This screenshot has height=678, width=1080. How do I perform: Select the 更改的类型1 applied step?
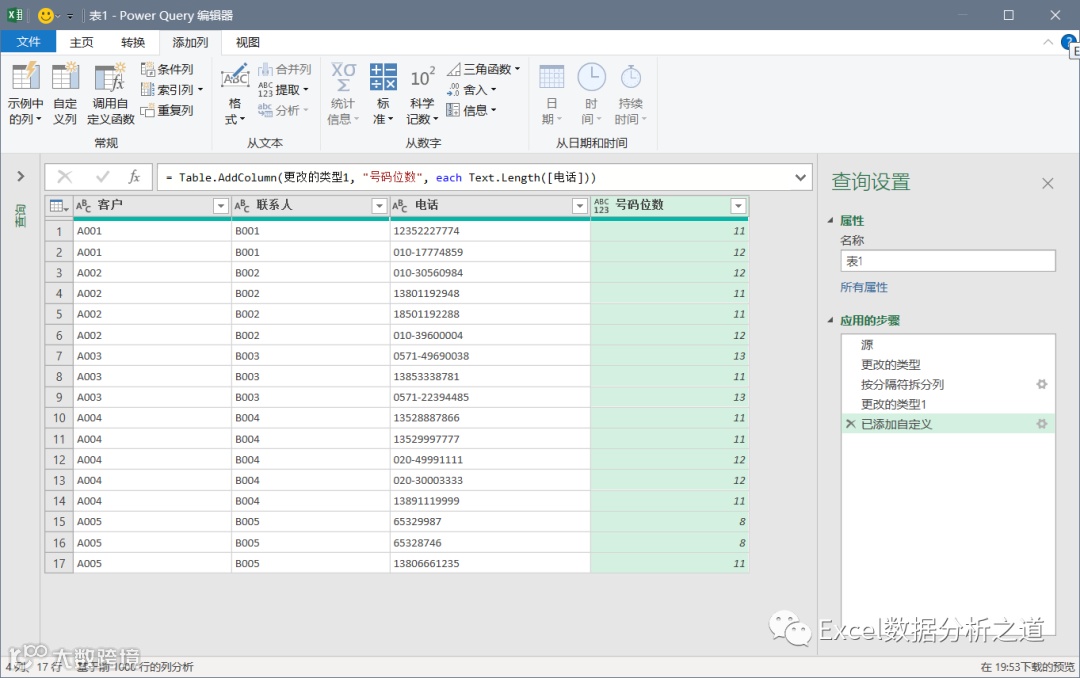click(948, 404)
